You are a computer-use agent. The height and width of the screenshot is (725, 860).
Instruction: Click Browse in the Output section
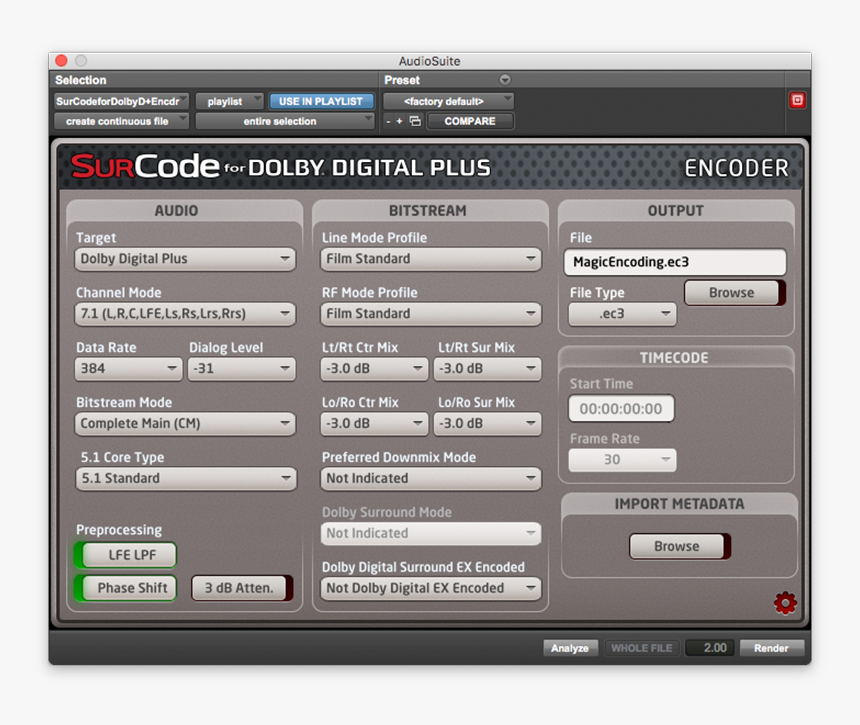[x=734, y=293]
